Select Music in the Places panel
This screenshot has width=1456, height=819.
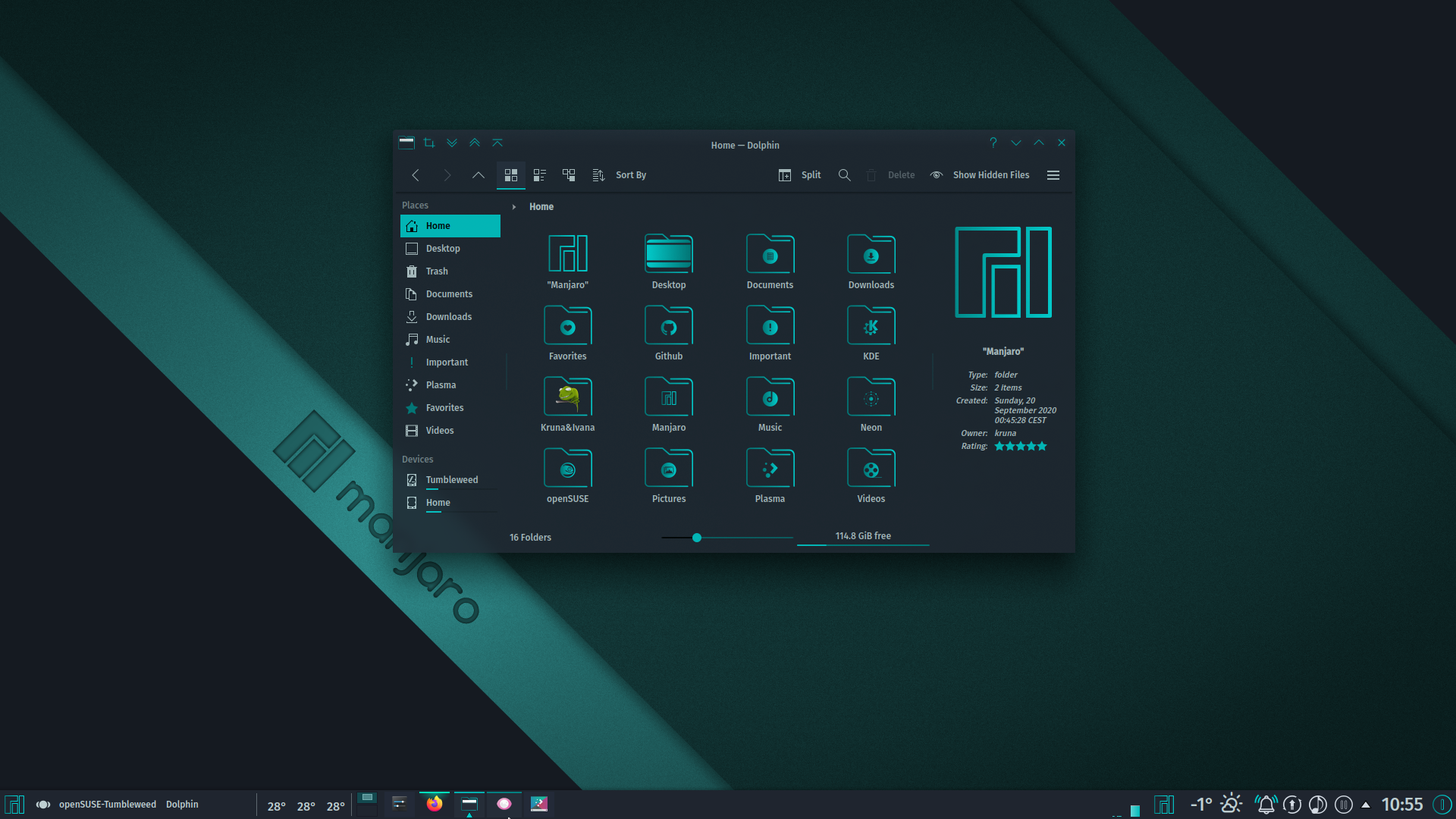coord(450,340)
